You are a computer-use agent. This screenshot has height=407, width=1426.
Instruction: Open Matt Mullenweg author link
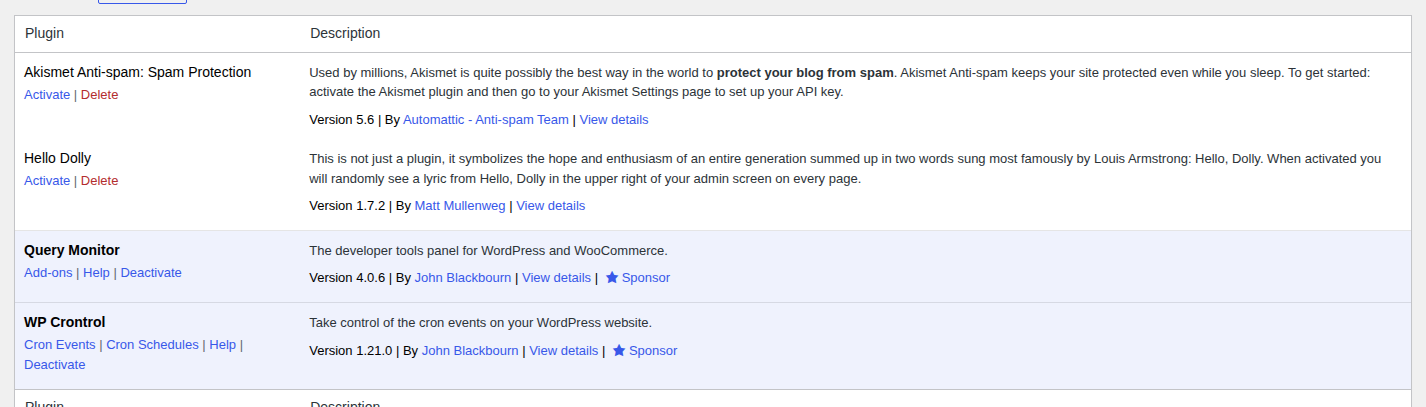click(460, 206)
